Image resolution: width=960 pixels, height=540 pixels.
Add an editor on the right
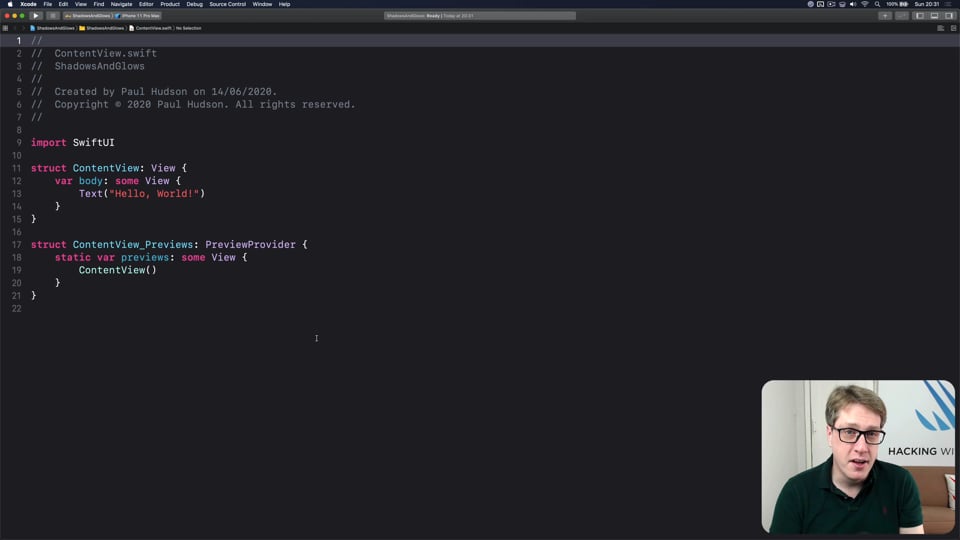tap(953, 28)
